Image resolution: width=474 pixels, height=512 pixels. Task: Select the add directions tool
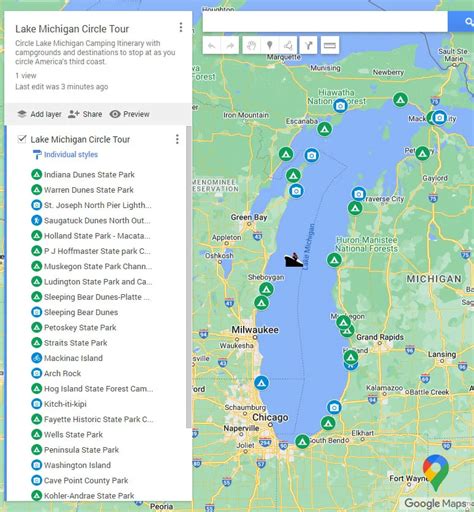pyautogui.click(x=308, y=45)
